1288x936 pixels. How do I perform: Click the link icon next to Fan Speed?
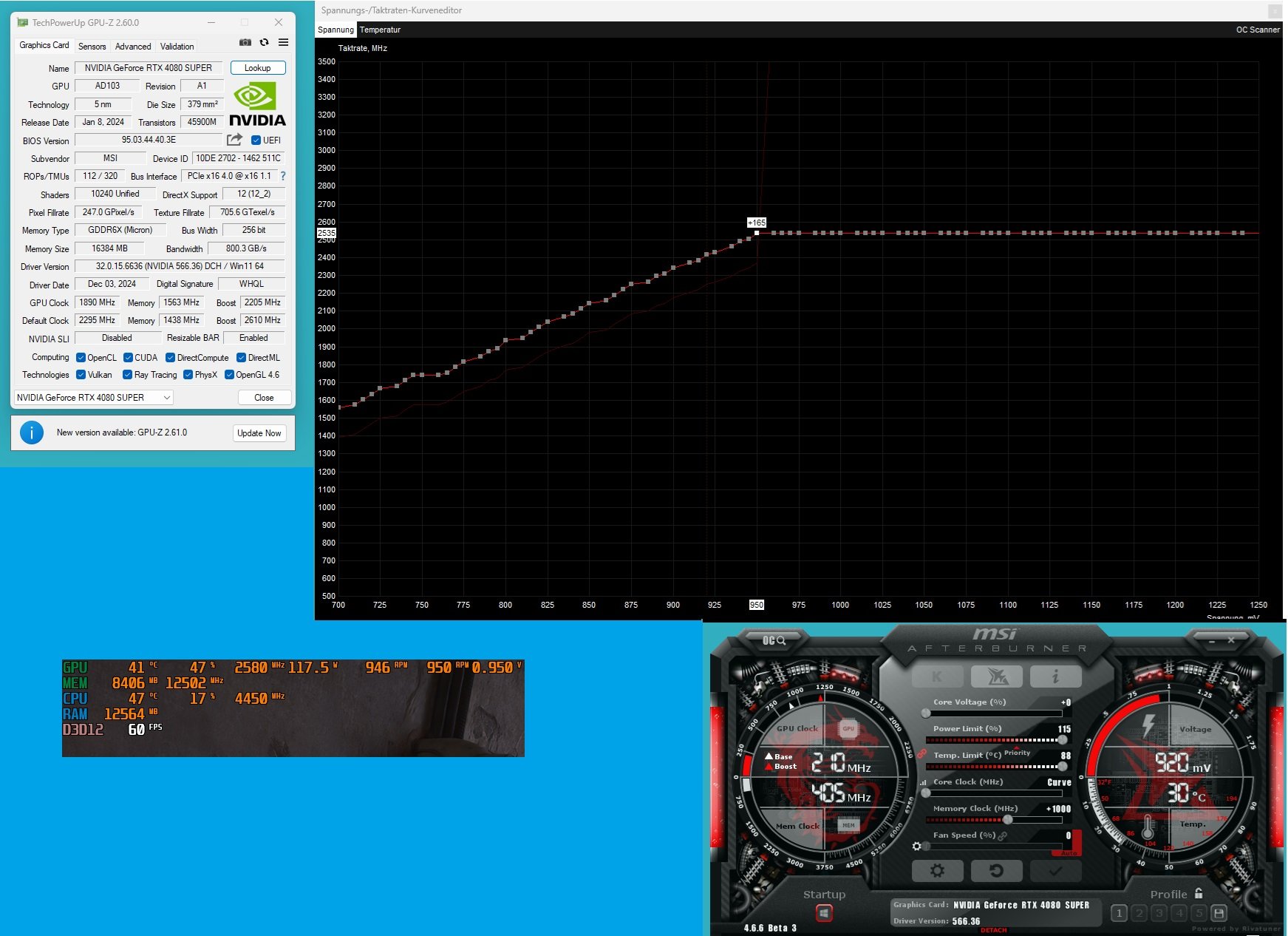pyautogui.click(x=1003, y=836)
